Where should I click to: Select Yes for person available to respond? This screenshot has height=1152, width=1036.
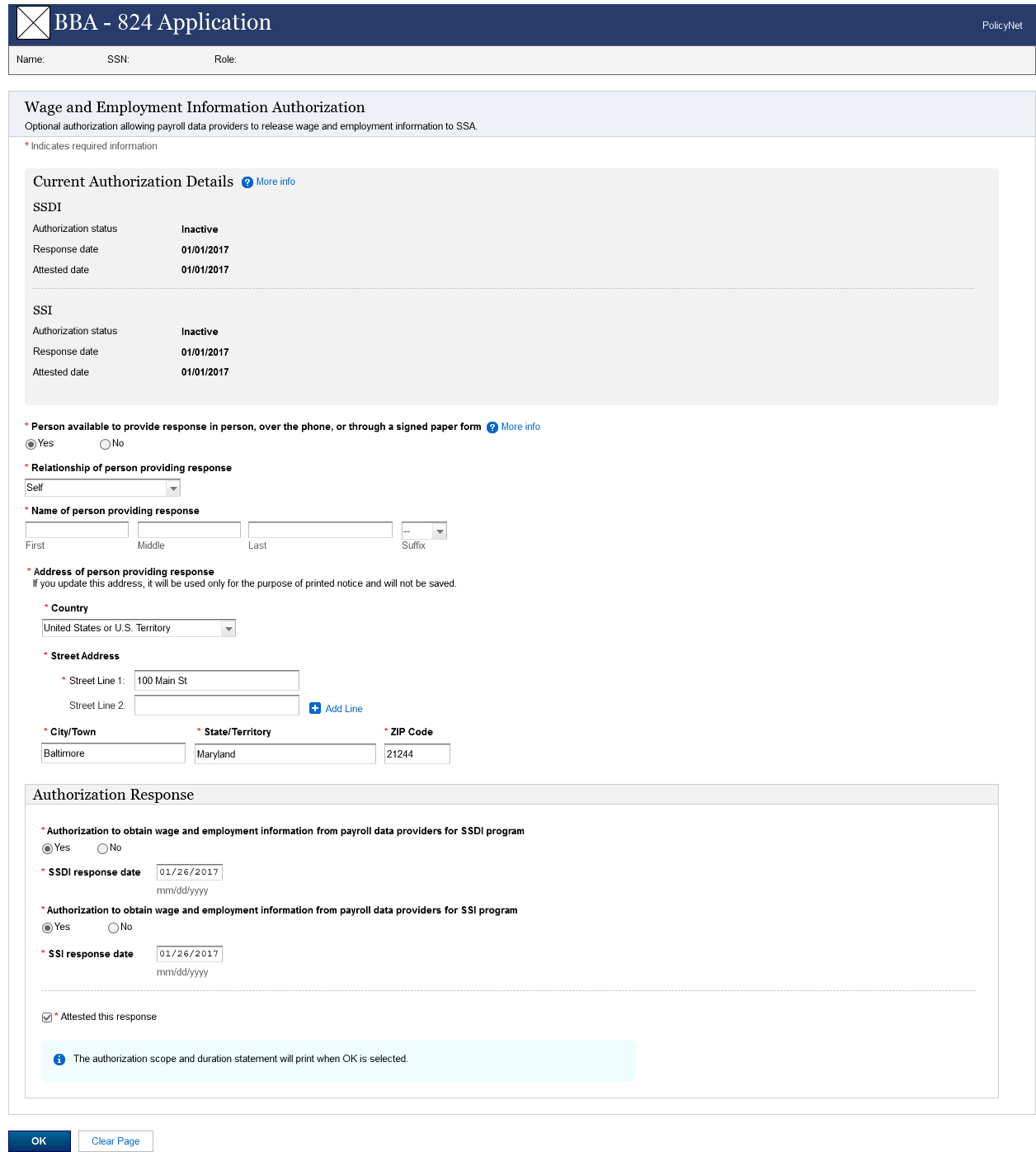(31, 445)
